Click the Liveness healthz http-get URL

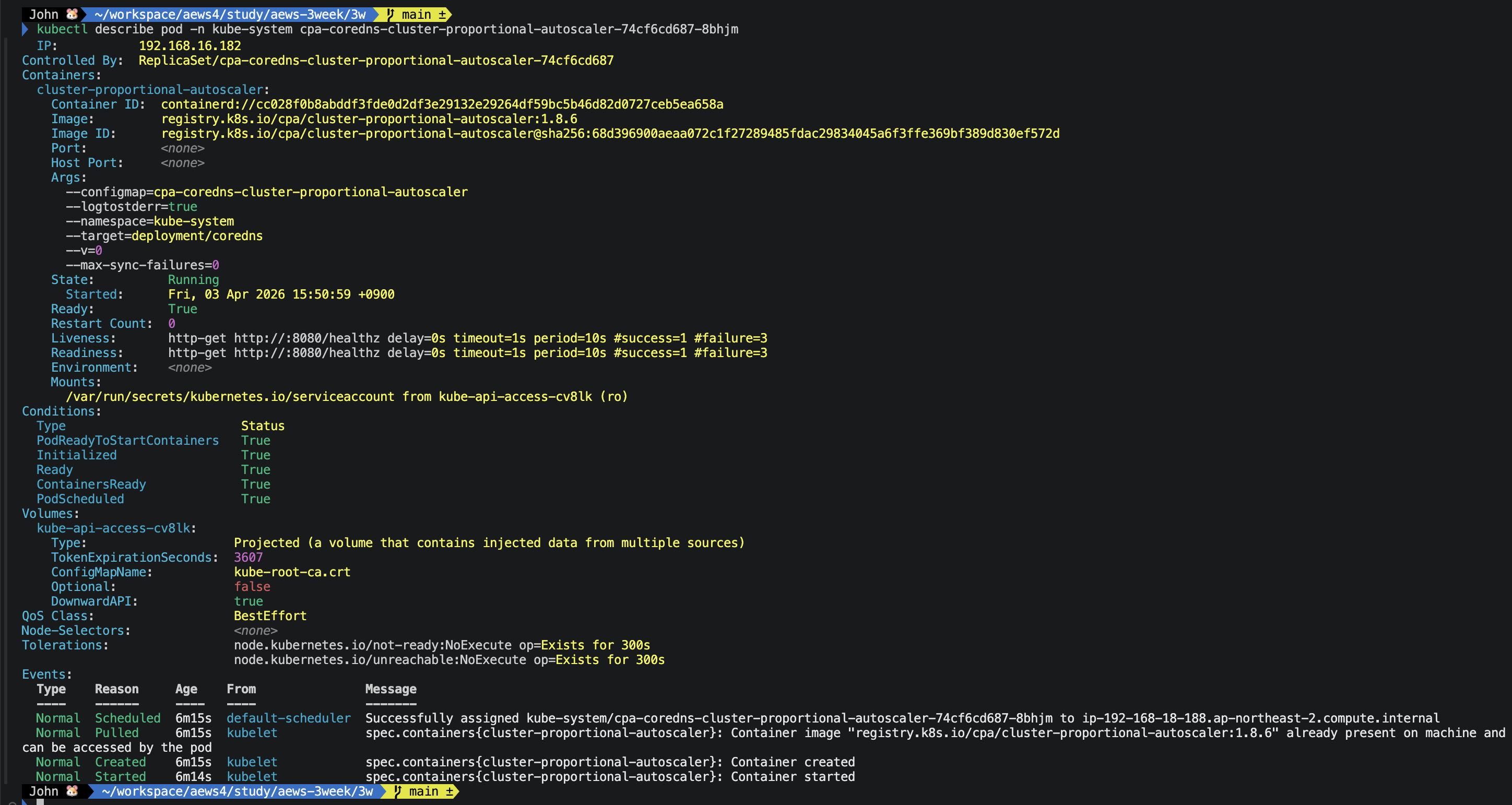(306, 338)
